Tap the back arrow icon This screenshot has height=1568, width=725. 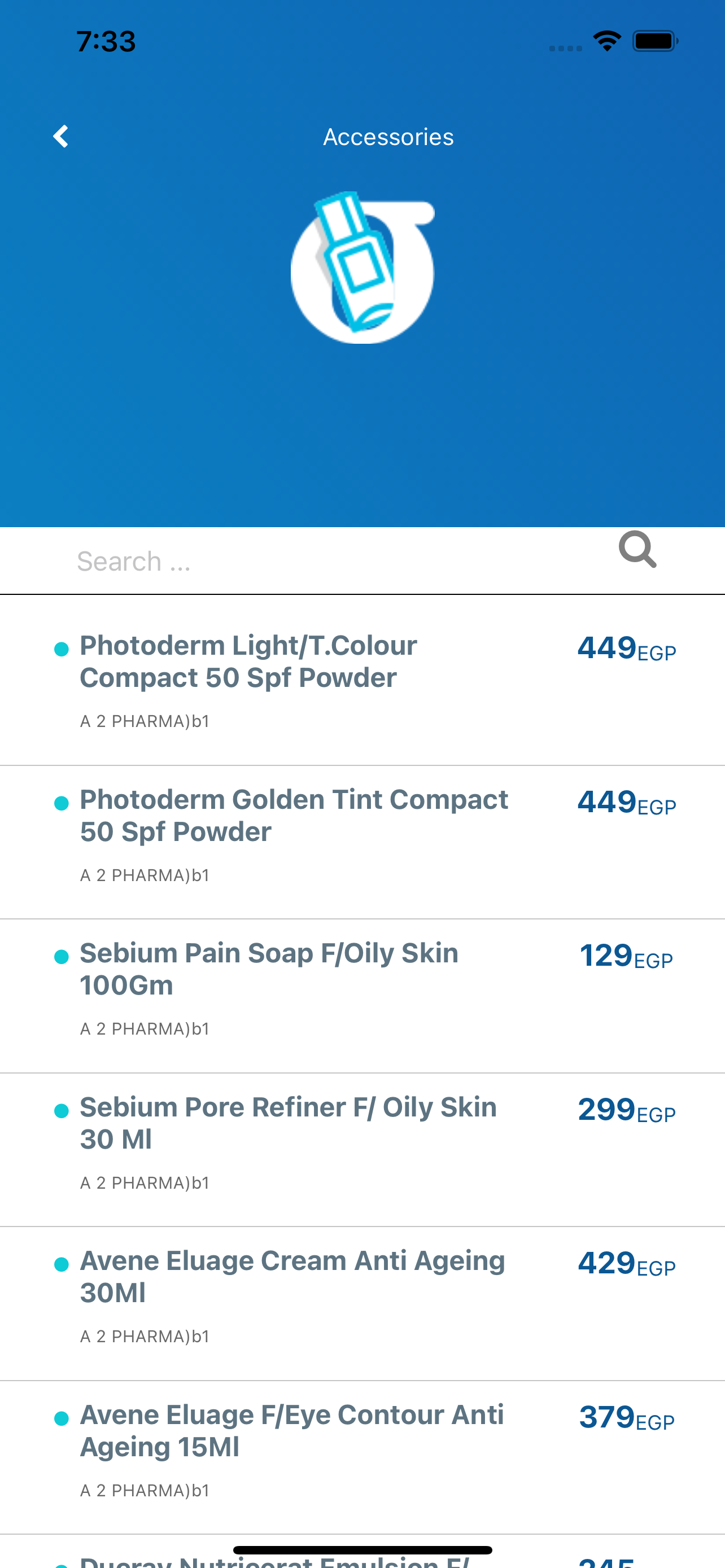60,137
